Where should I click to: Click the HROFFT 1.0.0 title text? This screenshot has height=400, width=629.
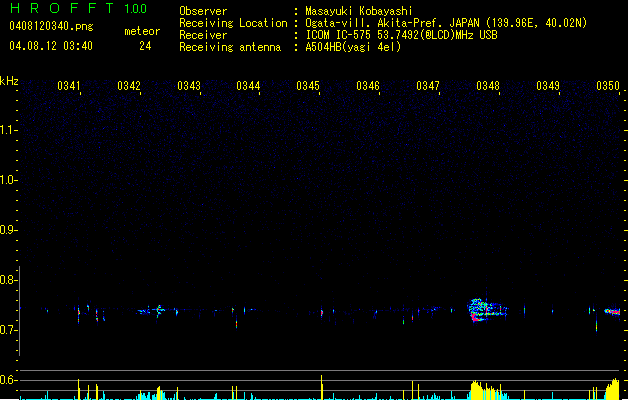[79, 8]
